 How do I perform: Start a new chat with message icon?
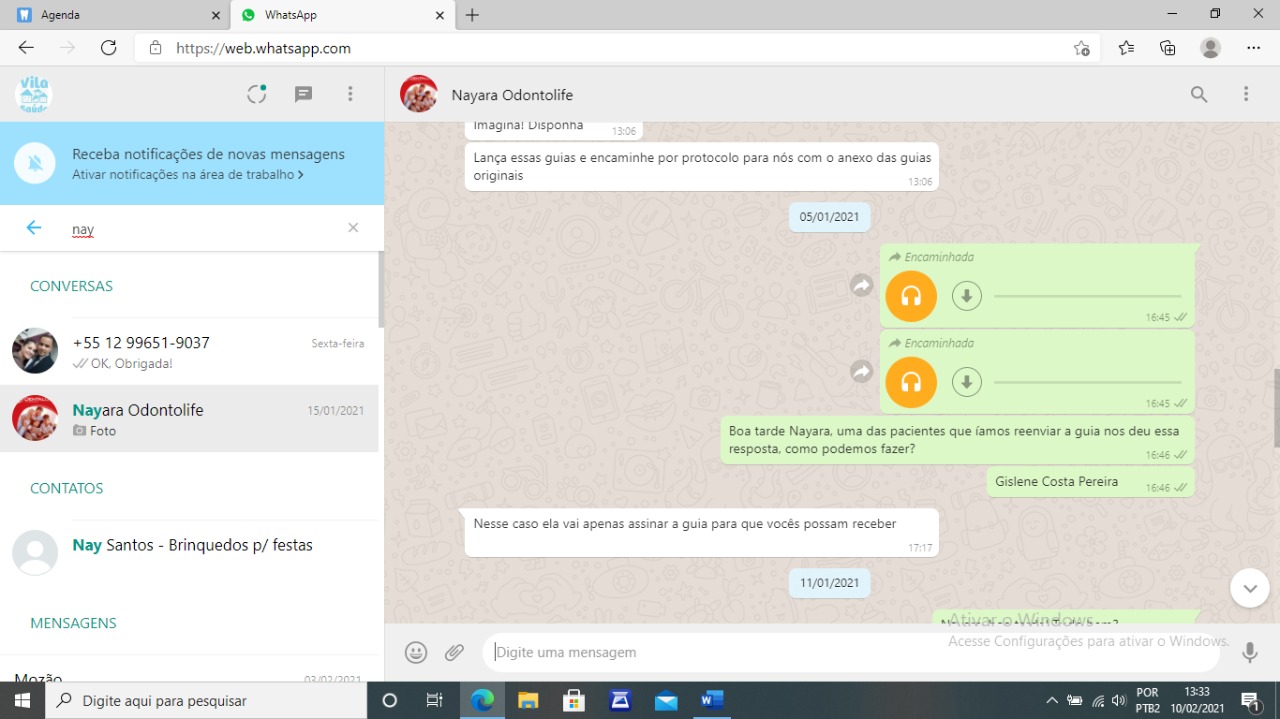[x=303, y=94]
